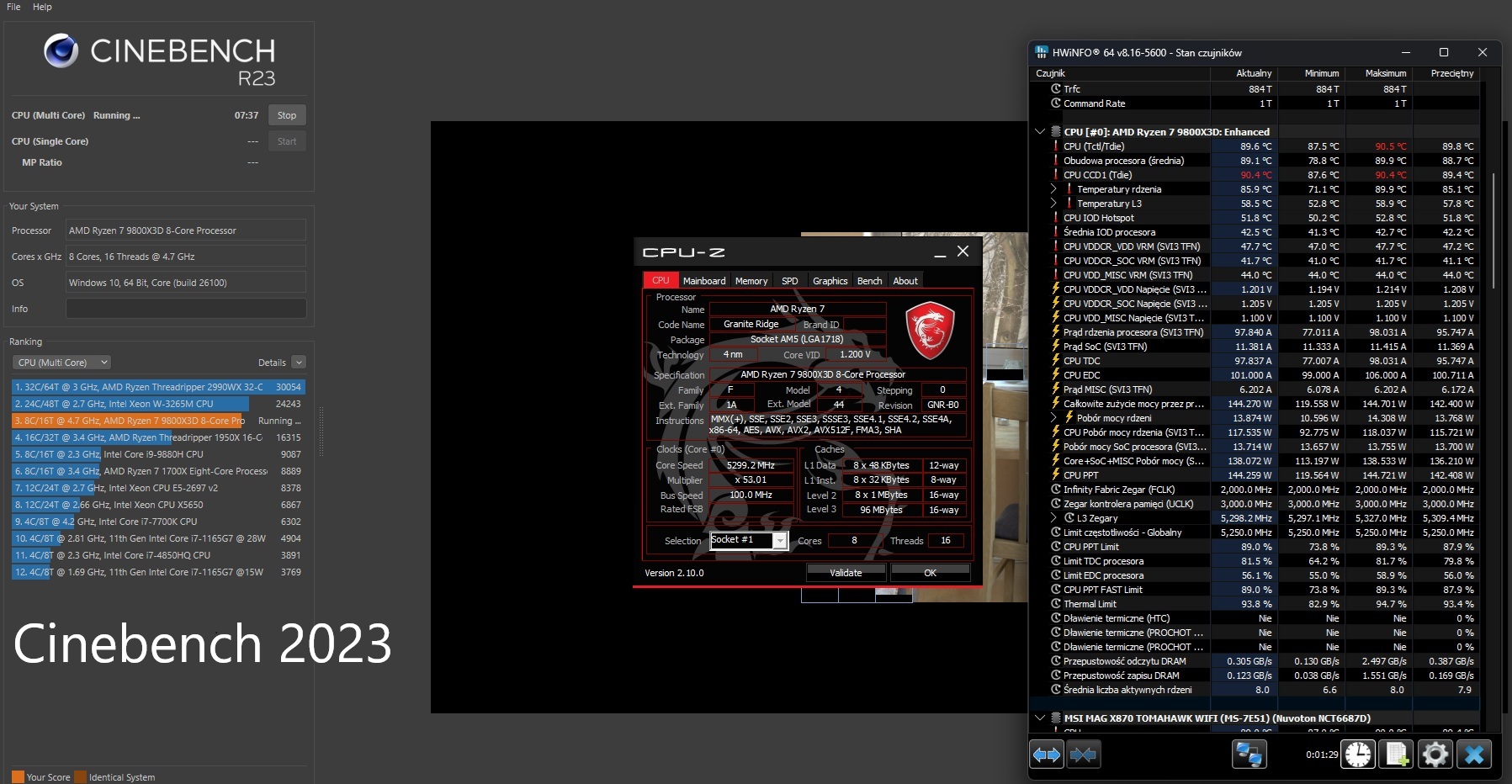Open the Graphics tab in CPU-Z
The image size is (1512, 784).
pyautogui.click(x=830, y=281)
